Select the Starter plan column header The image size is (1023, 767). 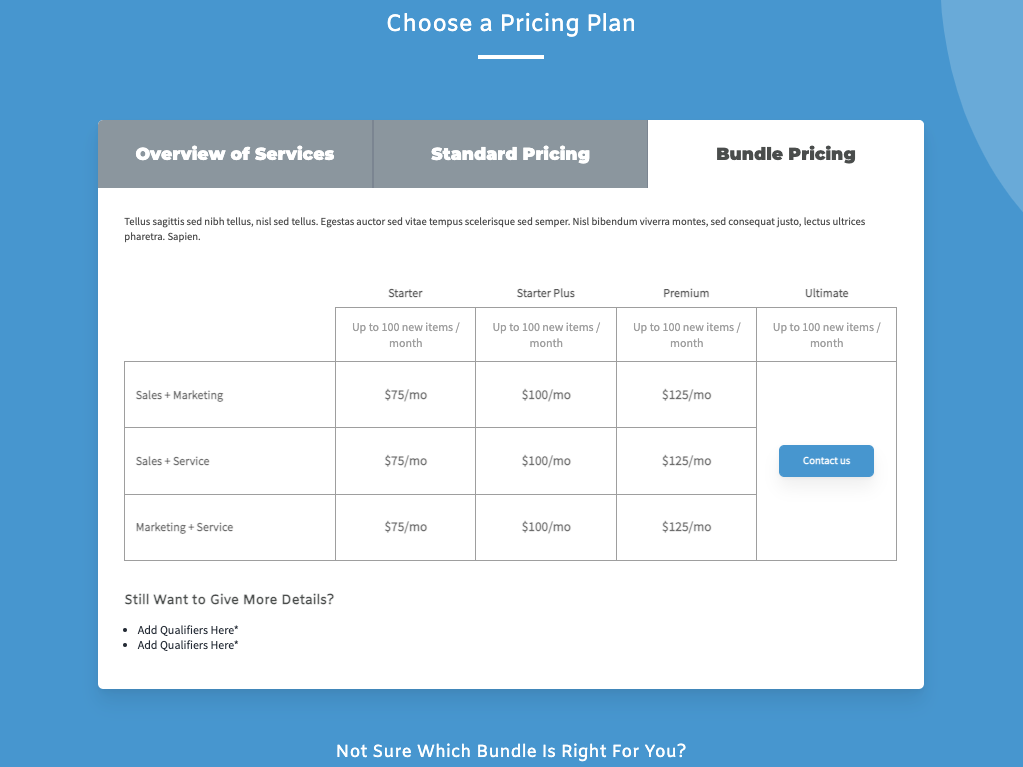pos(405,293)
